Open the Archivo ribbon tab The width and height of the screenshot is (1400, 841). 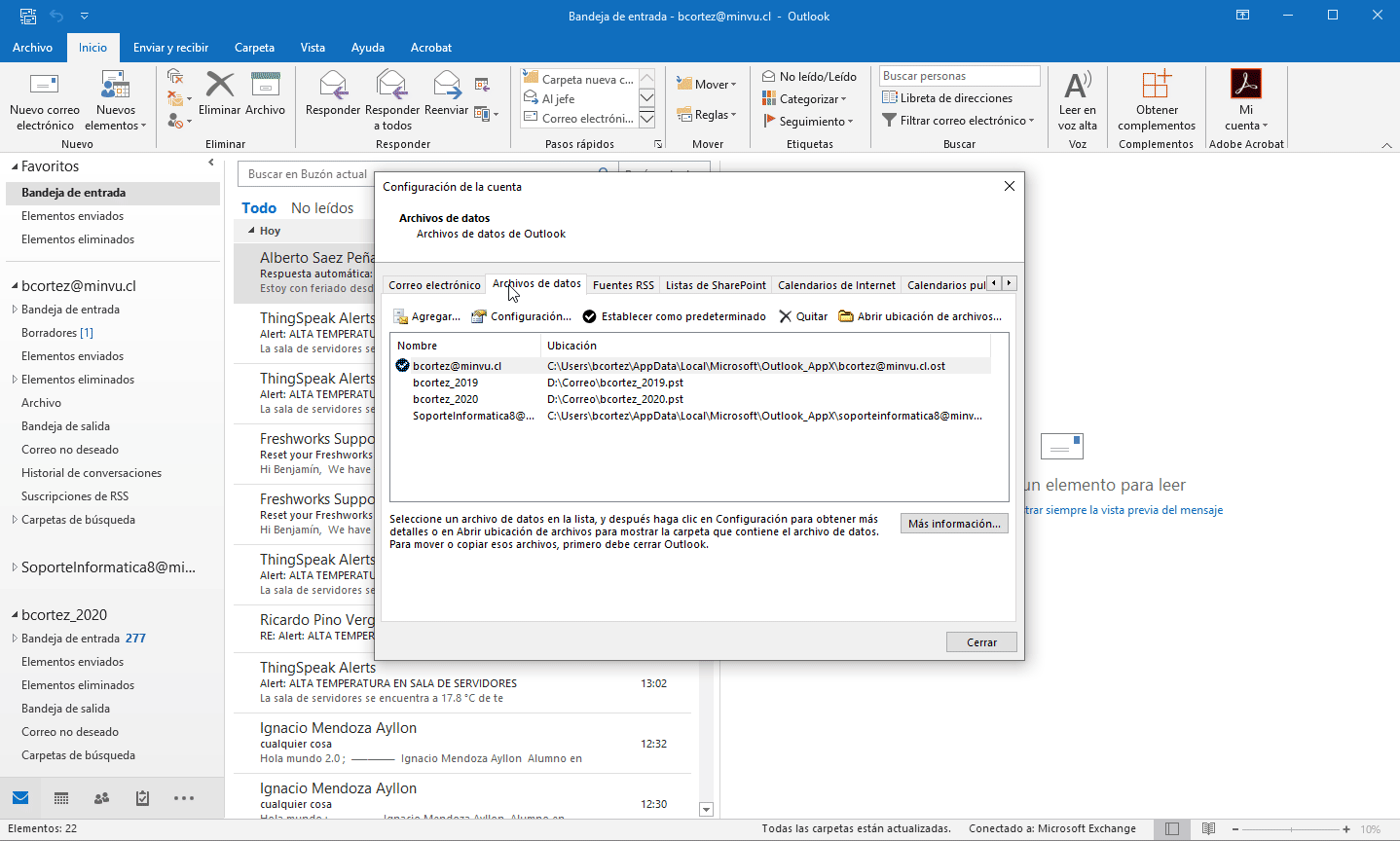click(x=32, y=48)
